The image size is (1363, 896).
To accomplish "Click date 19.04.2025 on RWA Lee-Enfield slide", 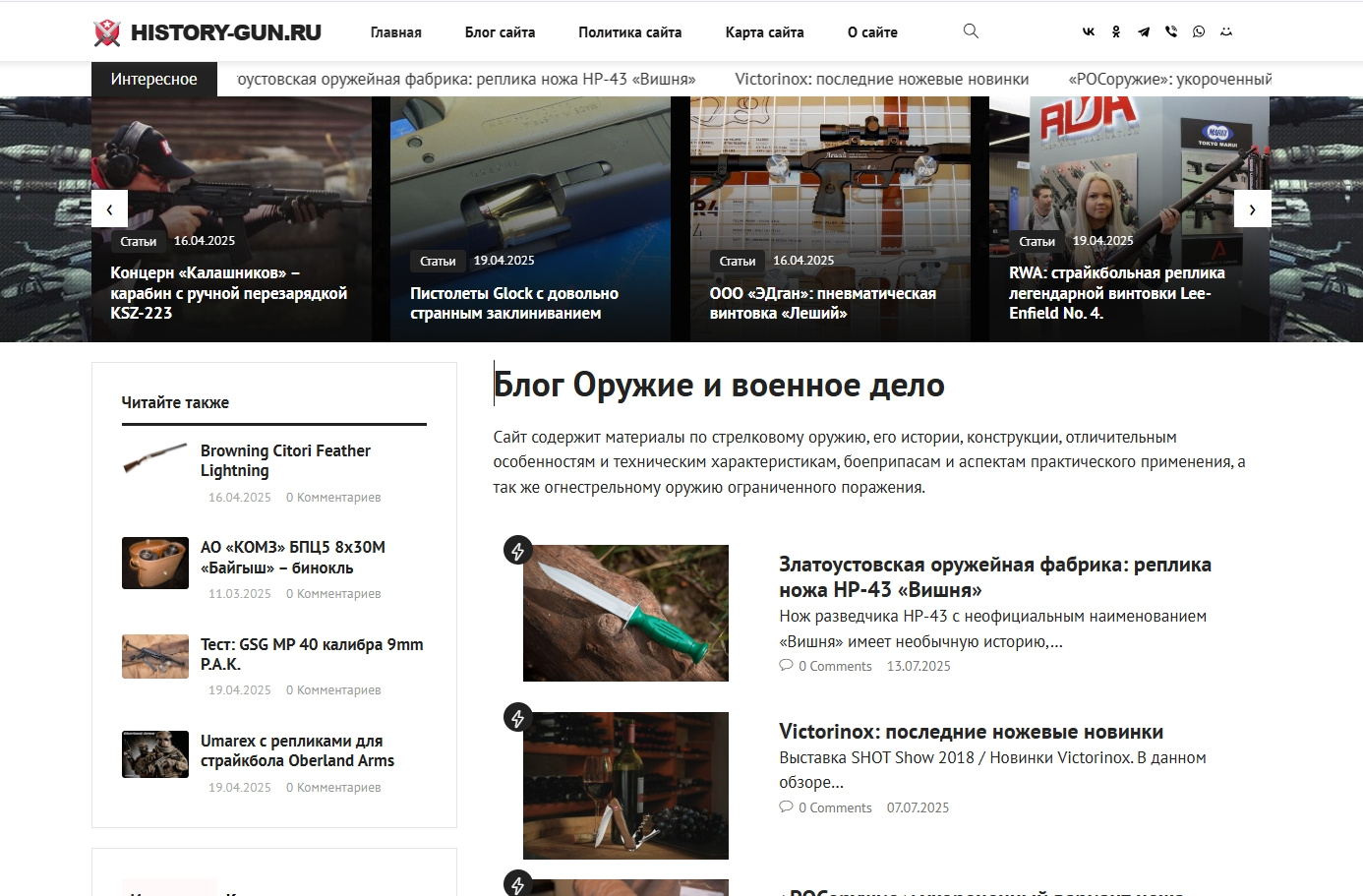I will (1103, 241).
